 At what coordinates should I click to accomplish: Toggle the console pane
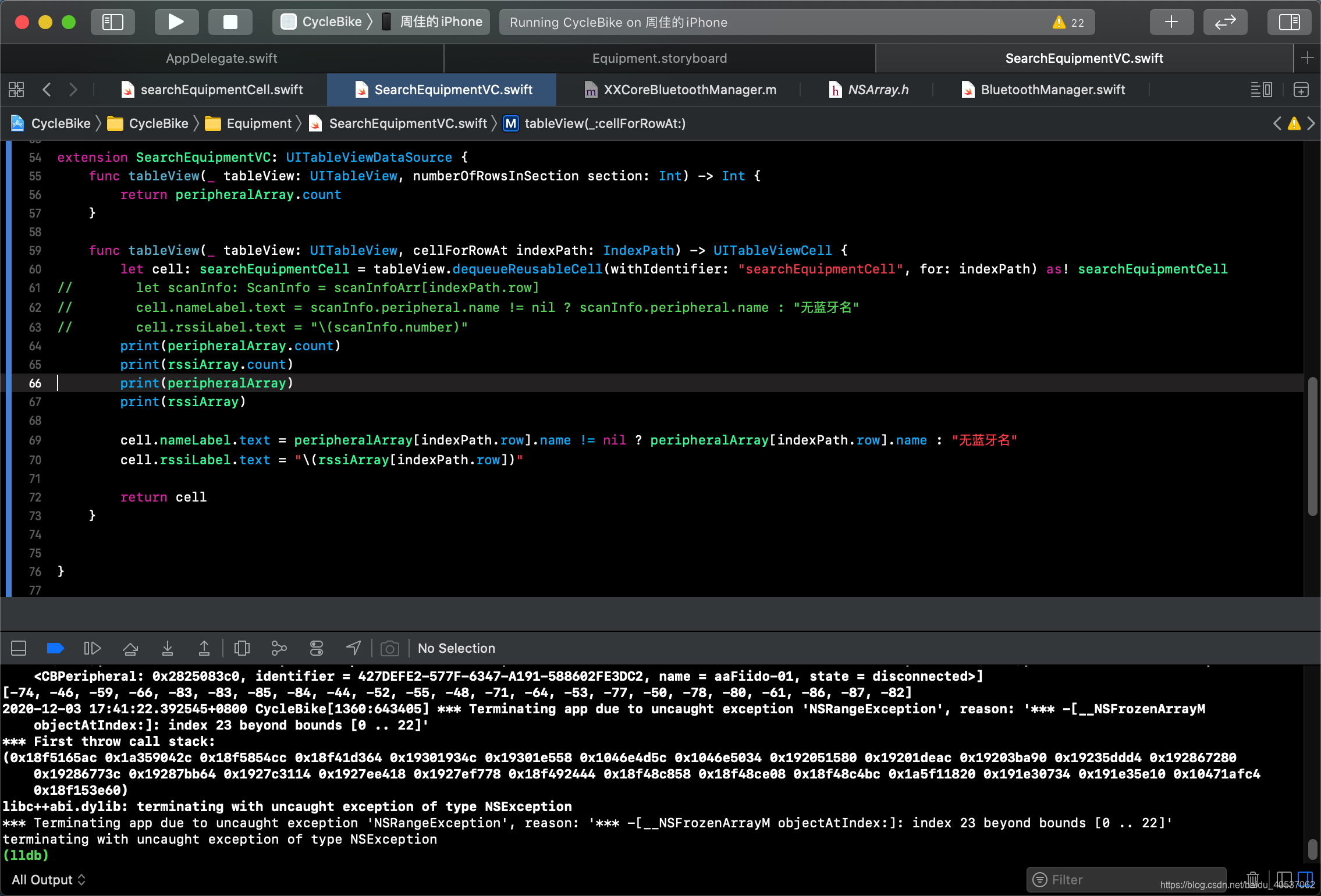point(1305,879)
